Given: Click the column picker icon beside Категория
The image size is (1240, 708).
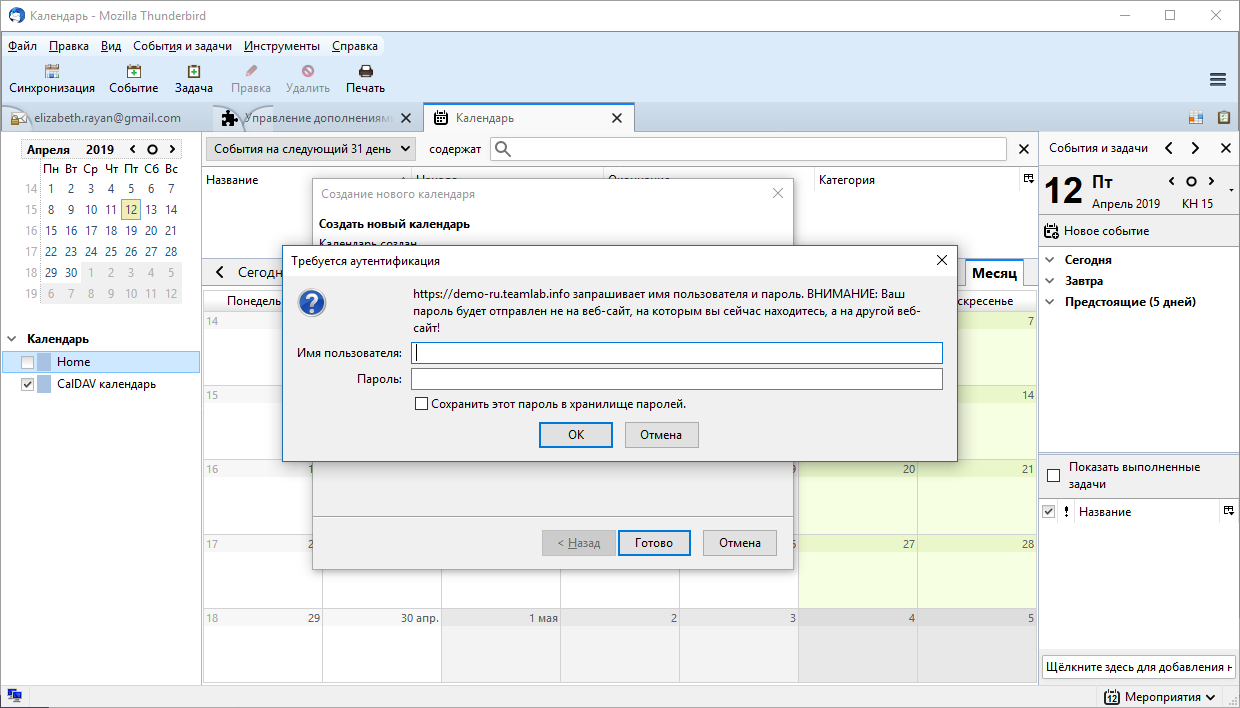Looking at the screenshot, I should (1027, 179).
